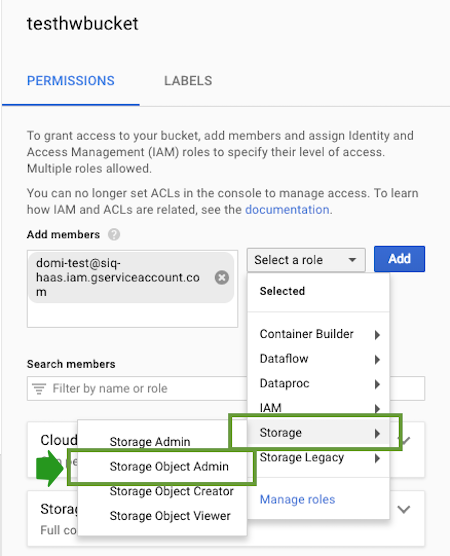Click the blue Add button
450x556 pixels.
pyautogui.click(x=399, y=259)
